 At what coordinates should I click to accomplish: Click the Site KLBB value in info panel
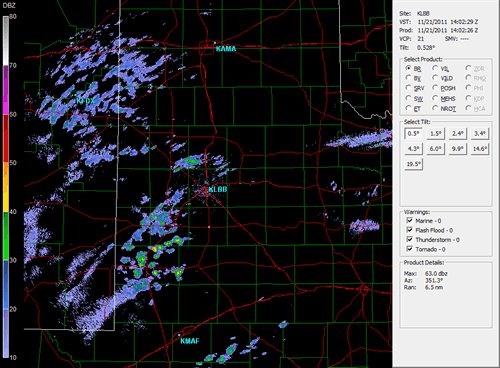[x=423, y=14]
